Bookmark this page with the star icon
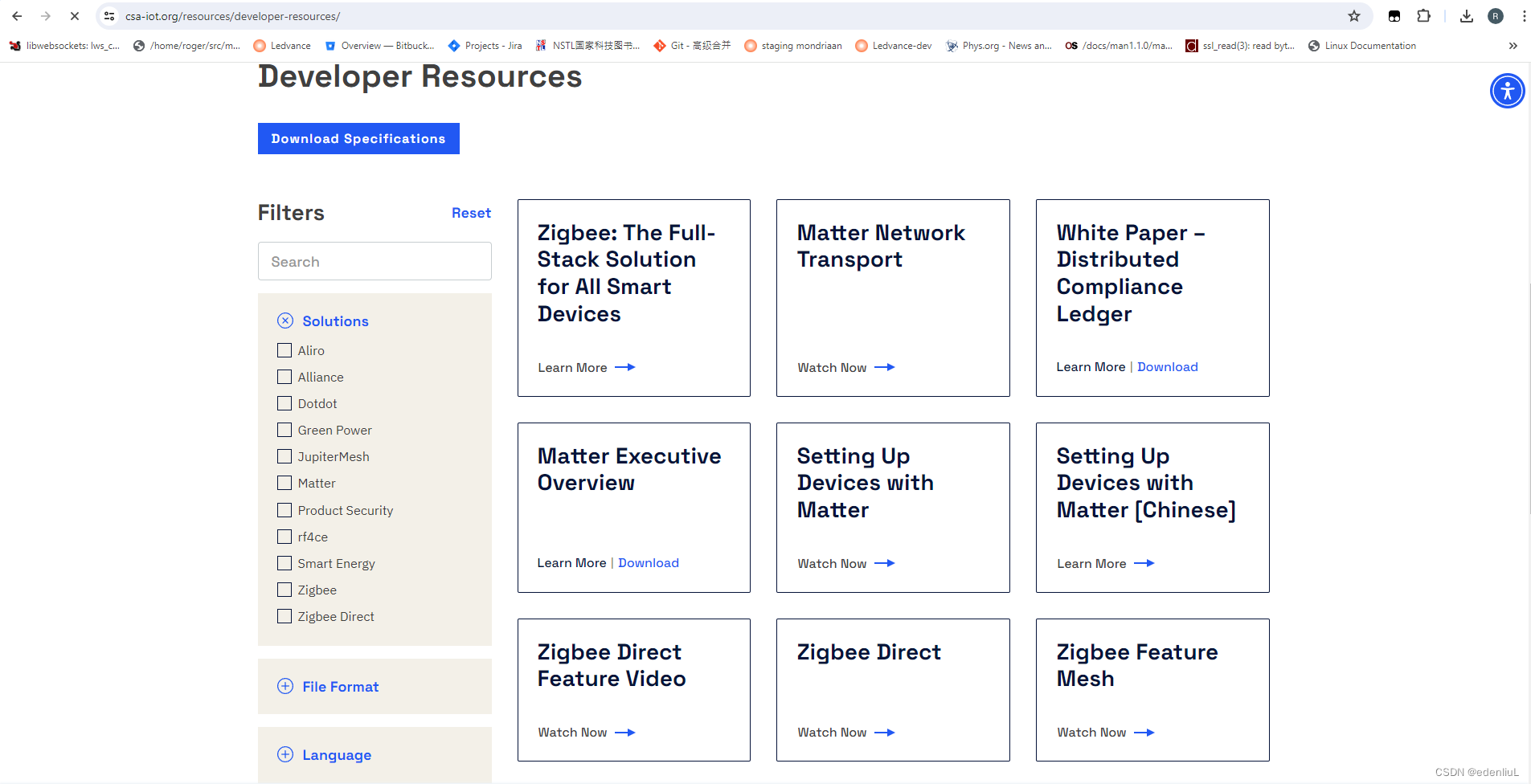1531x784 pixels. coord(1354,16)
